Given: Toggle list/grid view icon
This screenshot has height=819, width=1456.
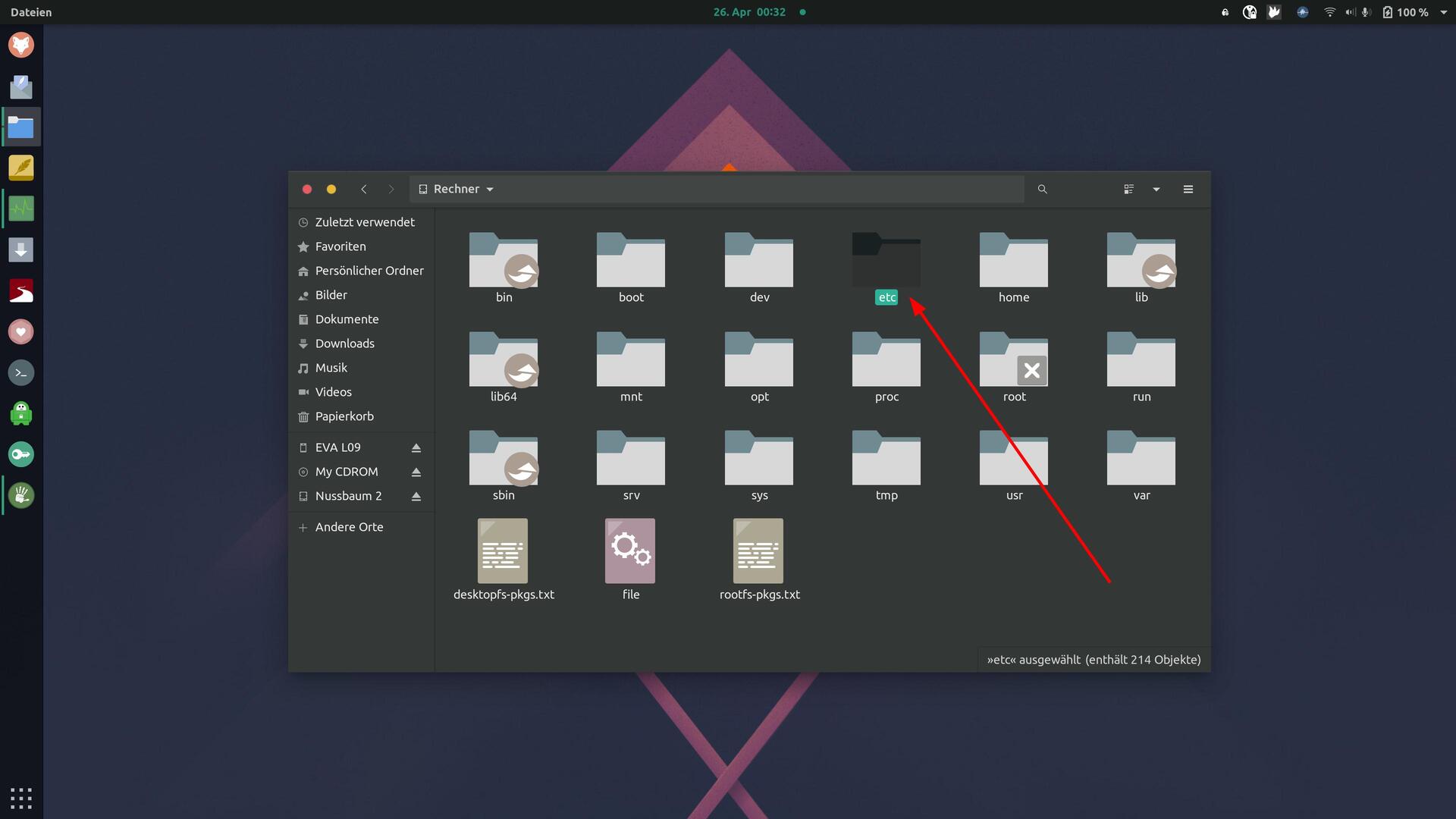Looking at the screenshot, I should pos(1128,190).
